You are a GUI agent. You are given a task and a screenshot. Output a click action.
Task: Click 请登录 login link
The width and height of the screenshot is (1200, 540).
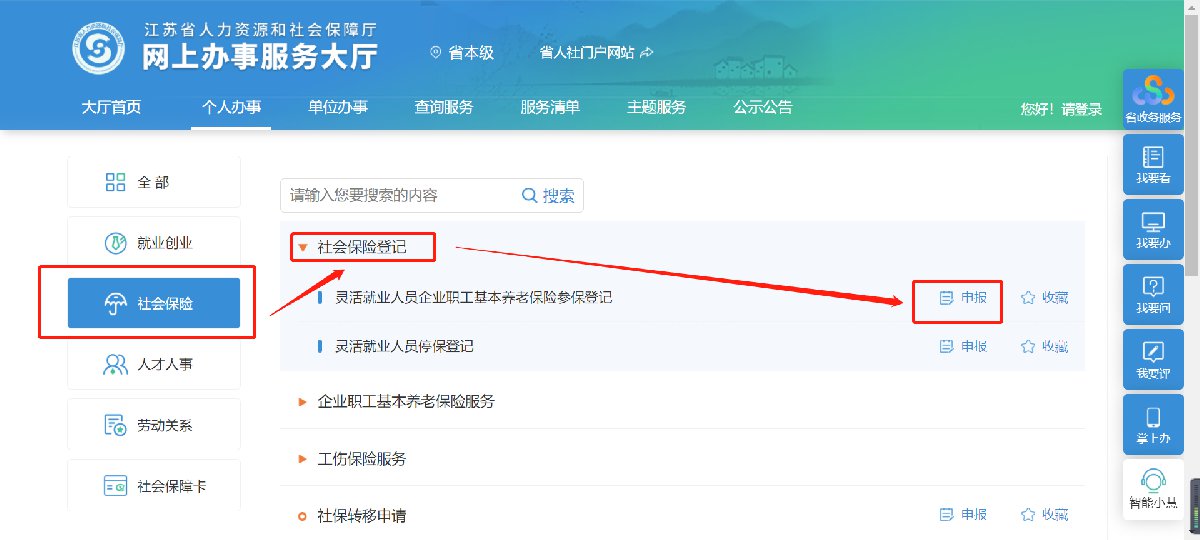[x=1082, y=109]
